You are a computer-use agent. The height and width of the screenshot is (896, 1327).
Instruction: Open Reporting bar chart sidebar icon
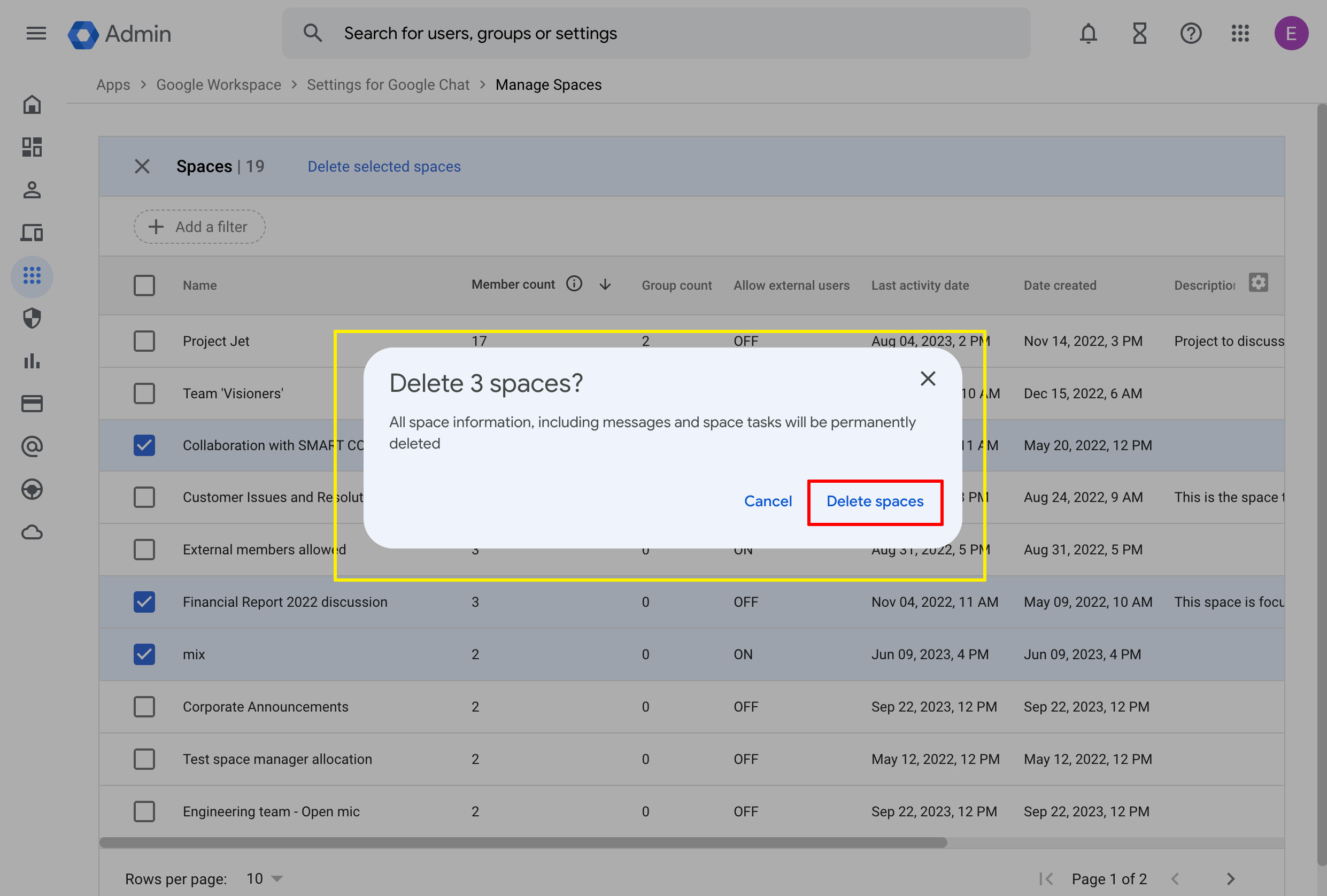pos(32,361)
